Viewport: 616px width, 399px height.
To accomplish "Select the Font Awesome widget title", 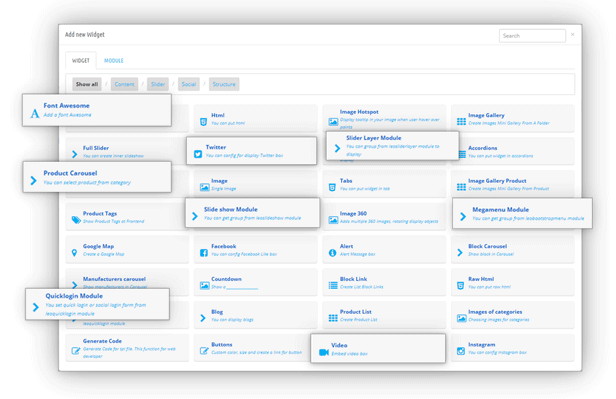I will 66,105.
